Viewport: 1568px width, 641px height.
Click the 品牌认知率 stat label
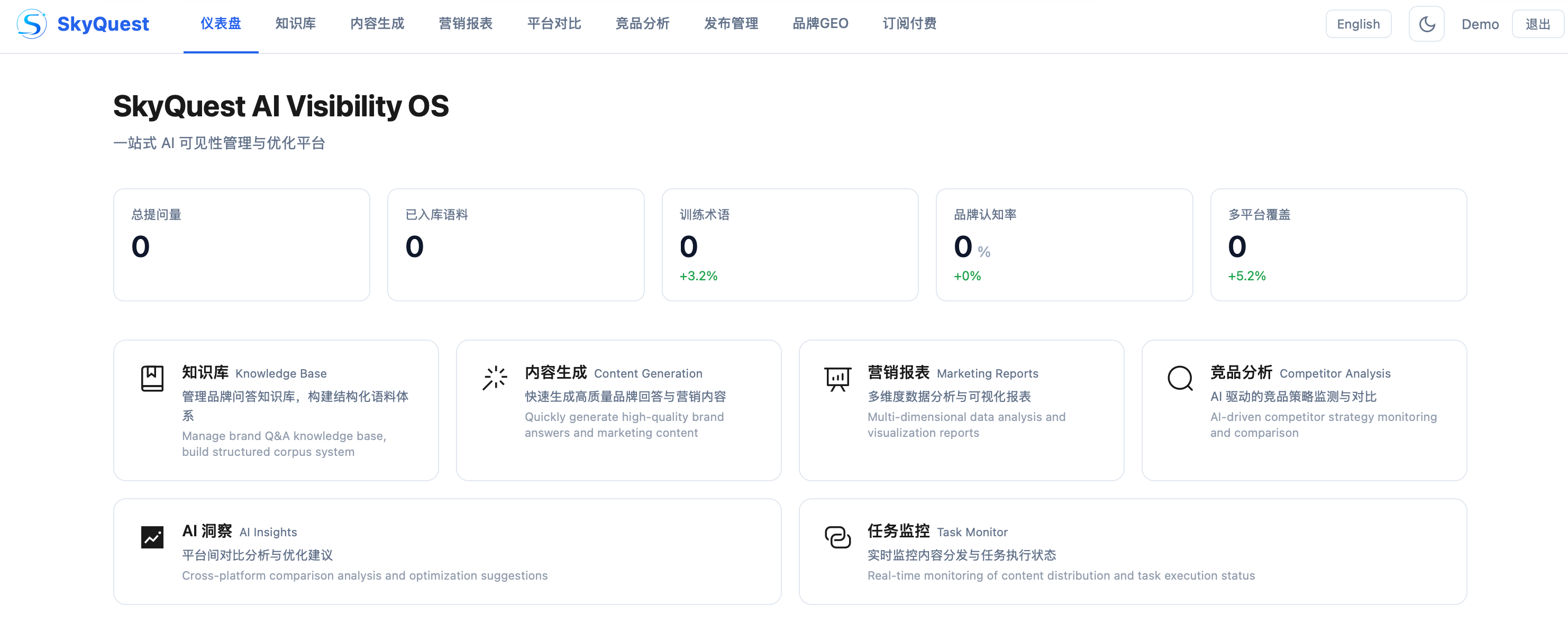[985, 214]
